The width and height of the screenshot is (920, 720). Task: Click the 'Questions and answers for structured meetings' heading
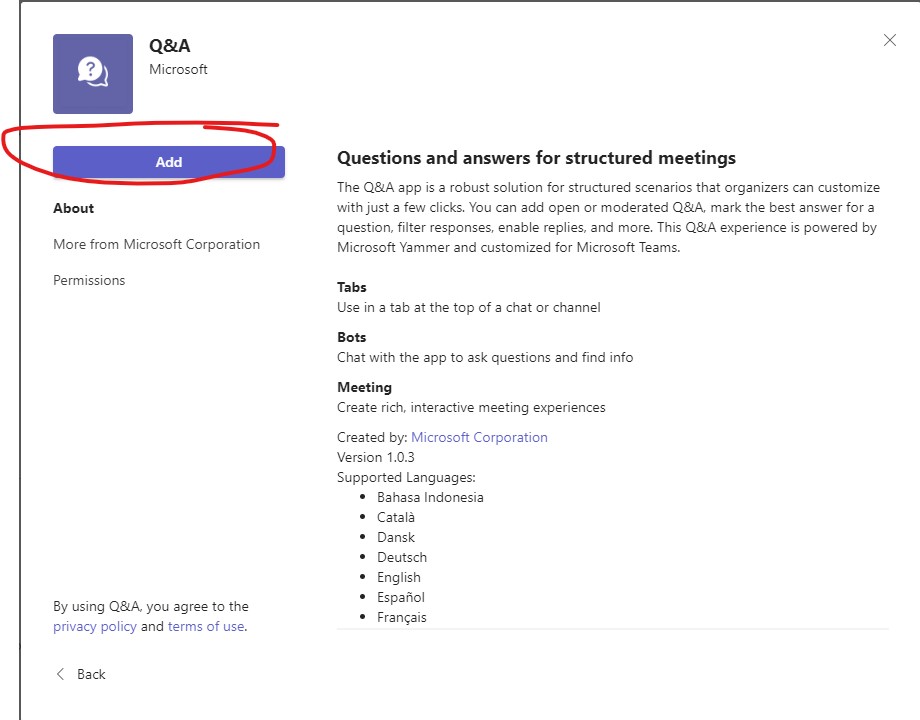(x=536, y=158)
